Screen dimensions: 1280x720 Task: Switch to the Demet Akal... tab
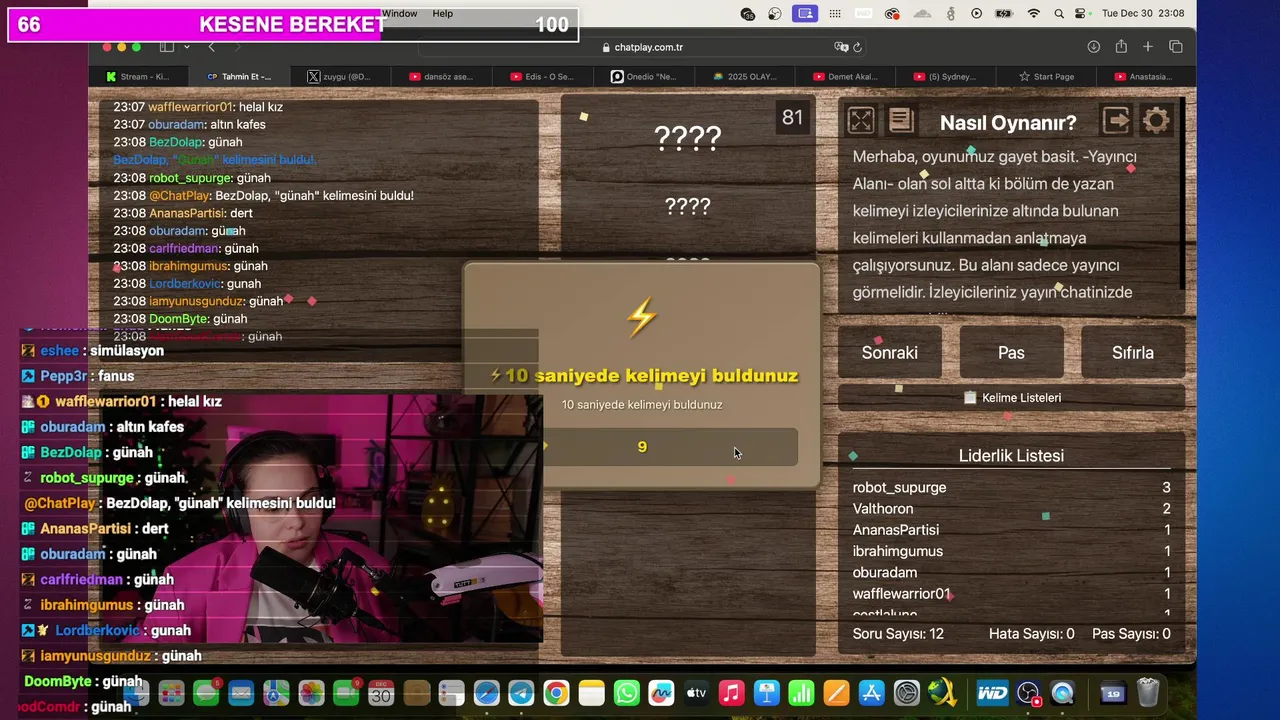pos(845,76)
